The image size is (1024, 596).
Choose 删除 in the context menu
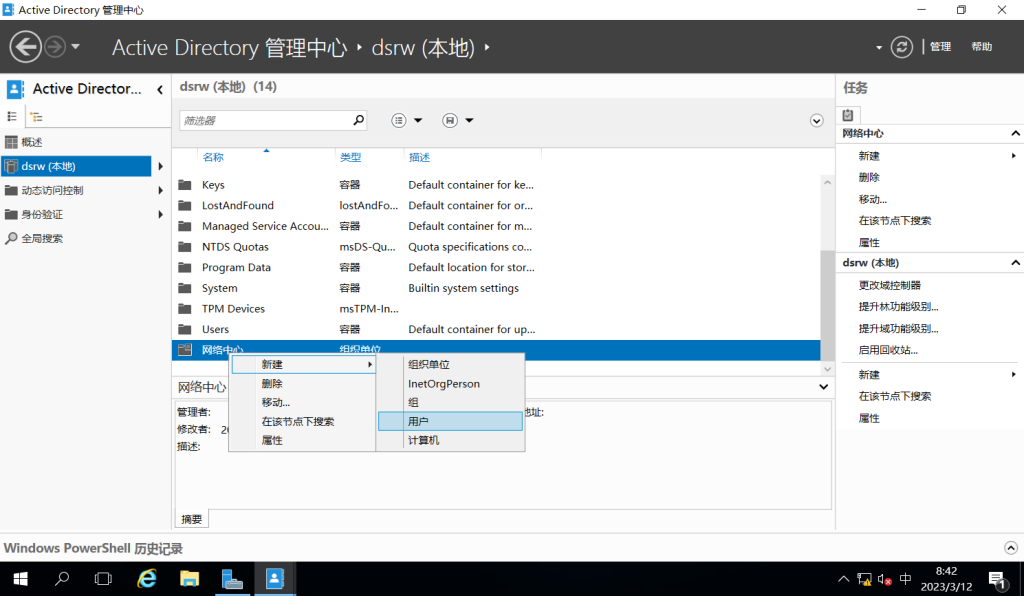tap(303, 384)
